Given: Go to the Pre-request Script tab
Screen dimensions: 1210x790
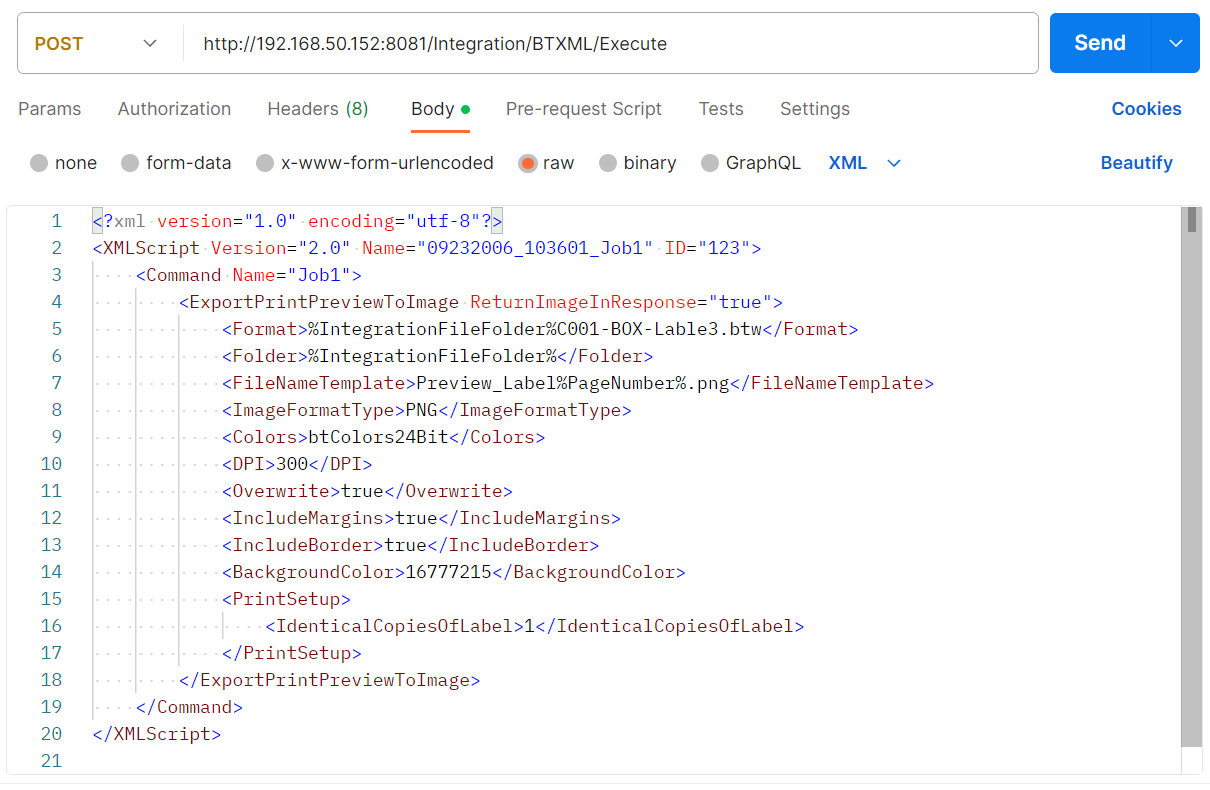Looking at the screenshot, I should 583,109.
